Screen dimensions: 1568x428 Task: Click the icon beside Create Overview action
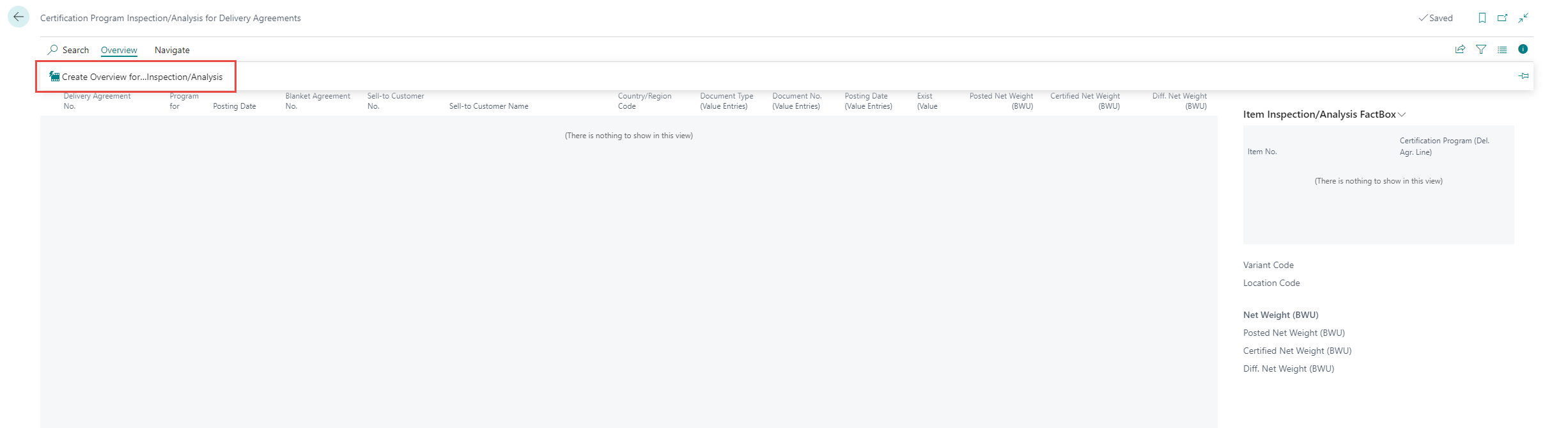54,77
